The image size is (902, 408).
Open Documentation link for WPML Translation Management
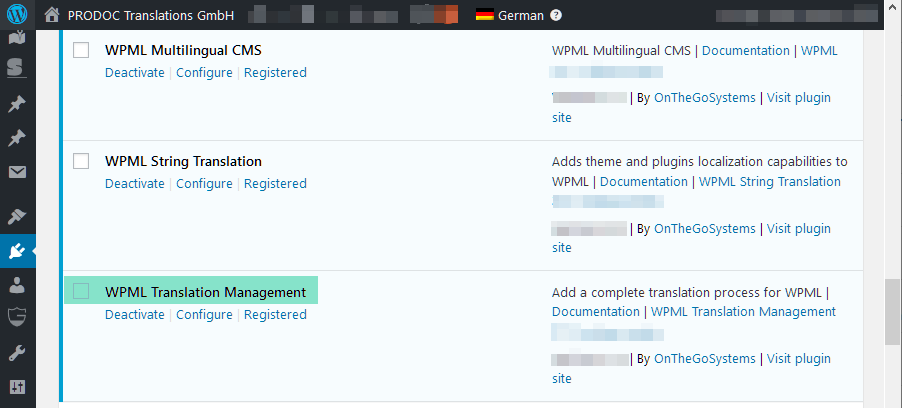pyautogui.click(x=595, y=311)
